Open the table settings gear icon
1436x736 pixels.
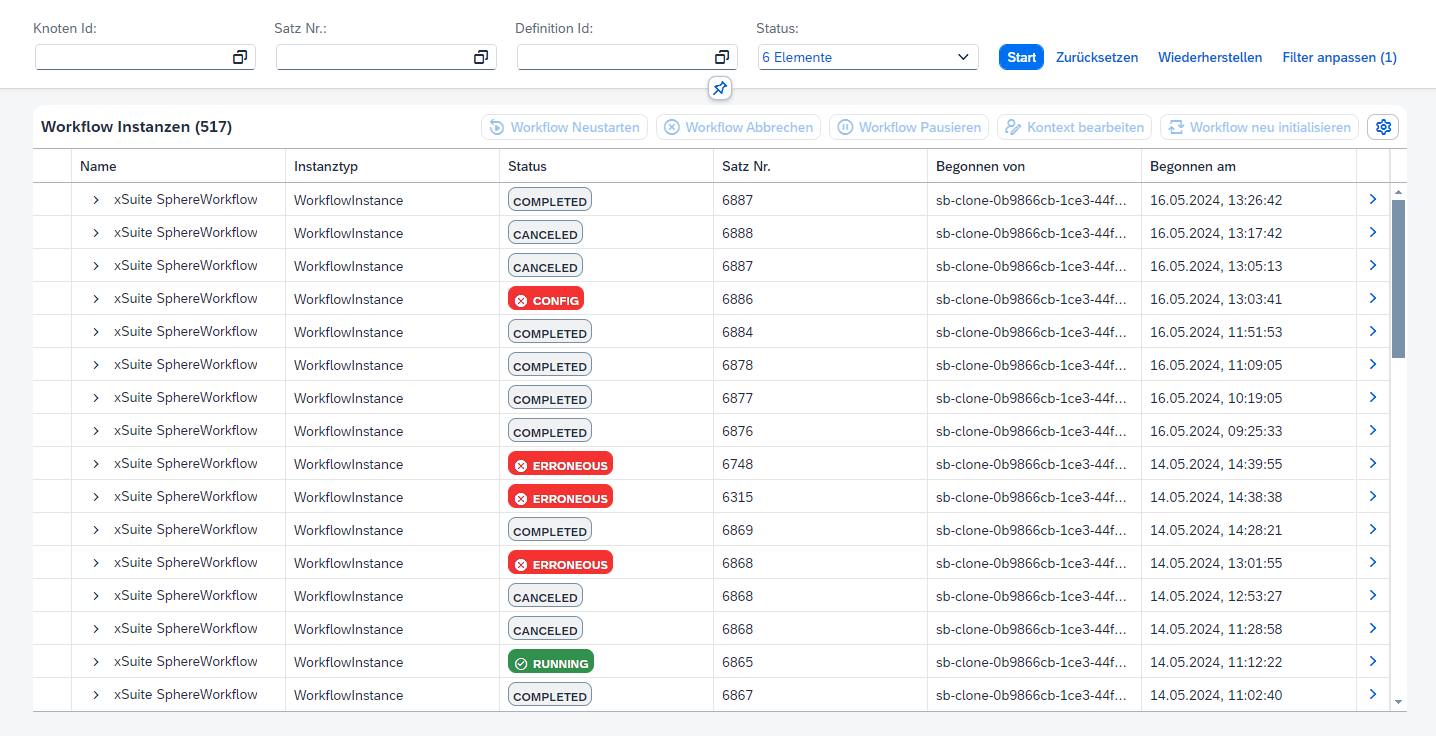[1383, 127]
